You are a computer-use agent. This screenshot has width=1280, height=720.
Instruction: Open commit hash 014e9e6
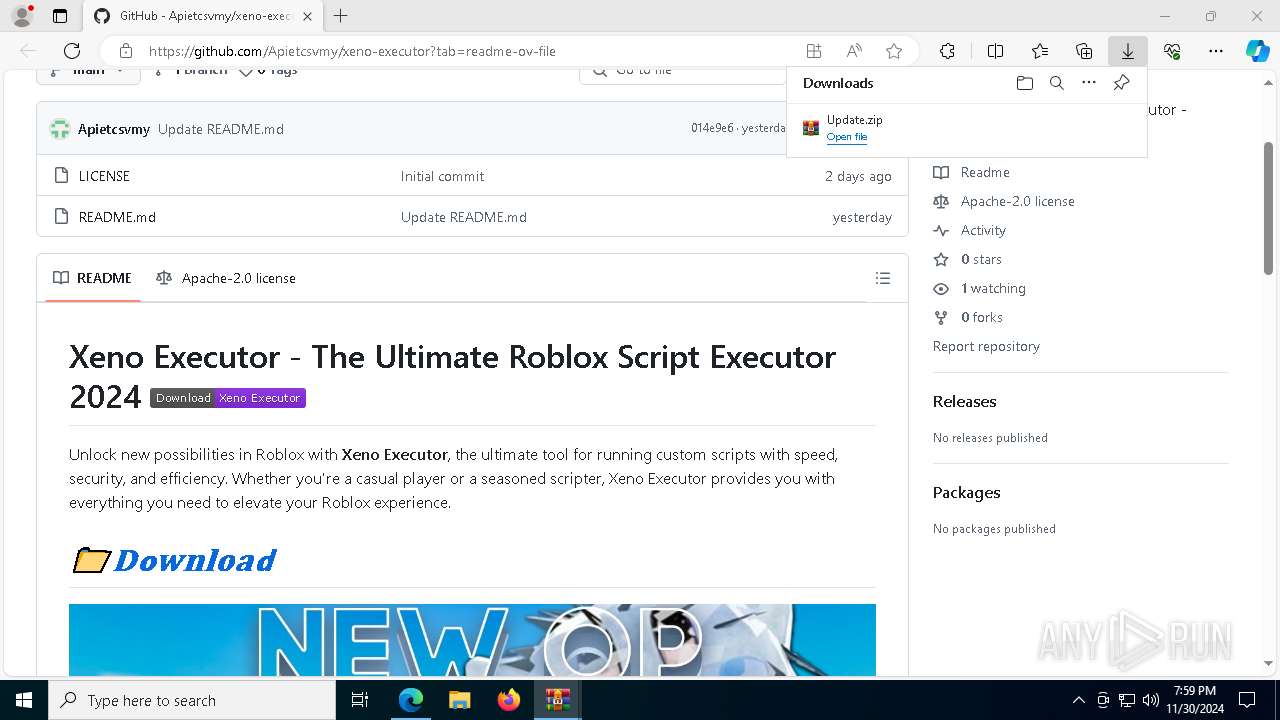(712, 128)
